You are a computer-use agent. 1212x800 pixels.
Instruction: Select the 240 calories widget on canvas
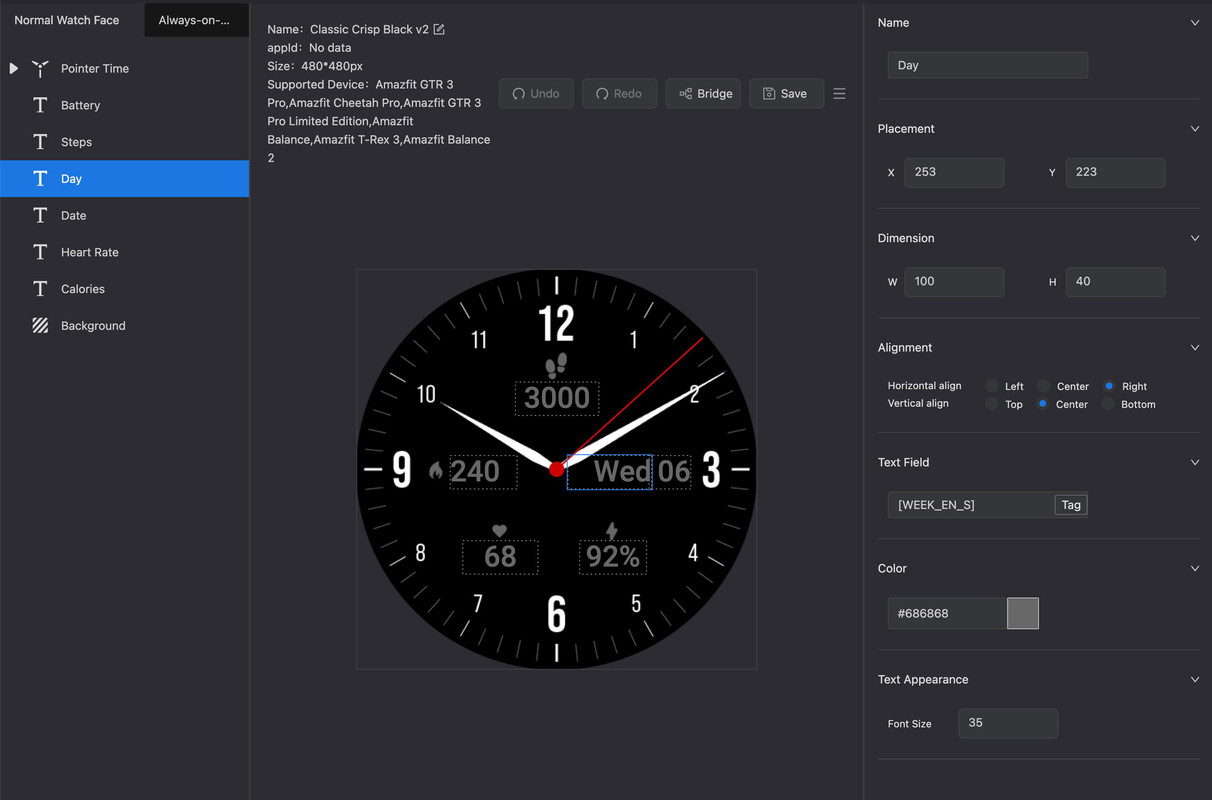click(483, 471)
